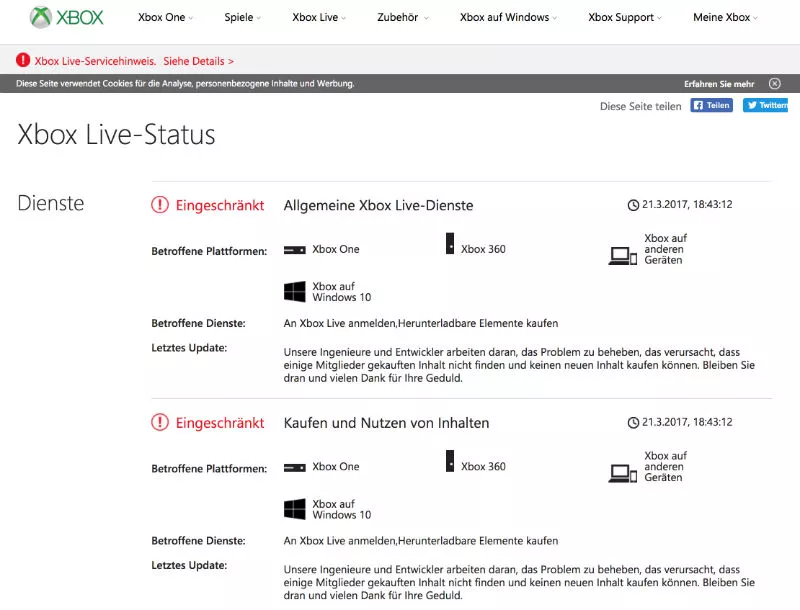The width and height of the screenshot is (800, 610).
Task: Click devices icon for Xbox auf anderen Geräten, first section
Action: coord(622,256)
